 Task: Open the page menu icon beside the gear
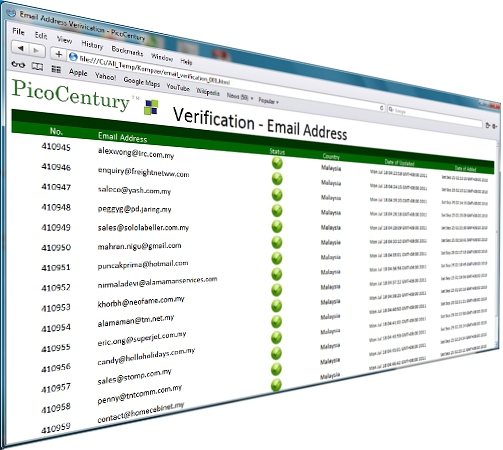(x=488, y=125)
